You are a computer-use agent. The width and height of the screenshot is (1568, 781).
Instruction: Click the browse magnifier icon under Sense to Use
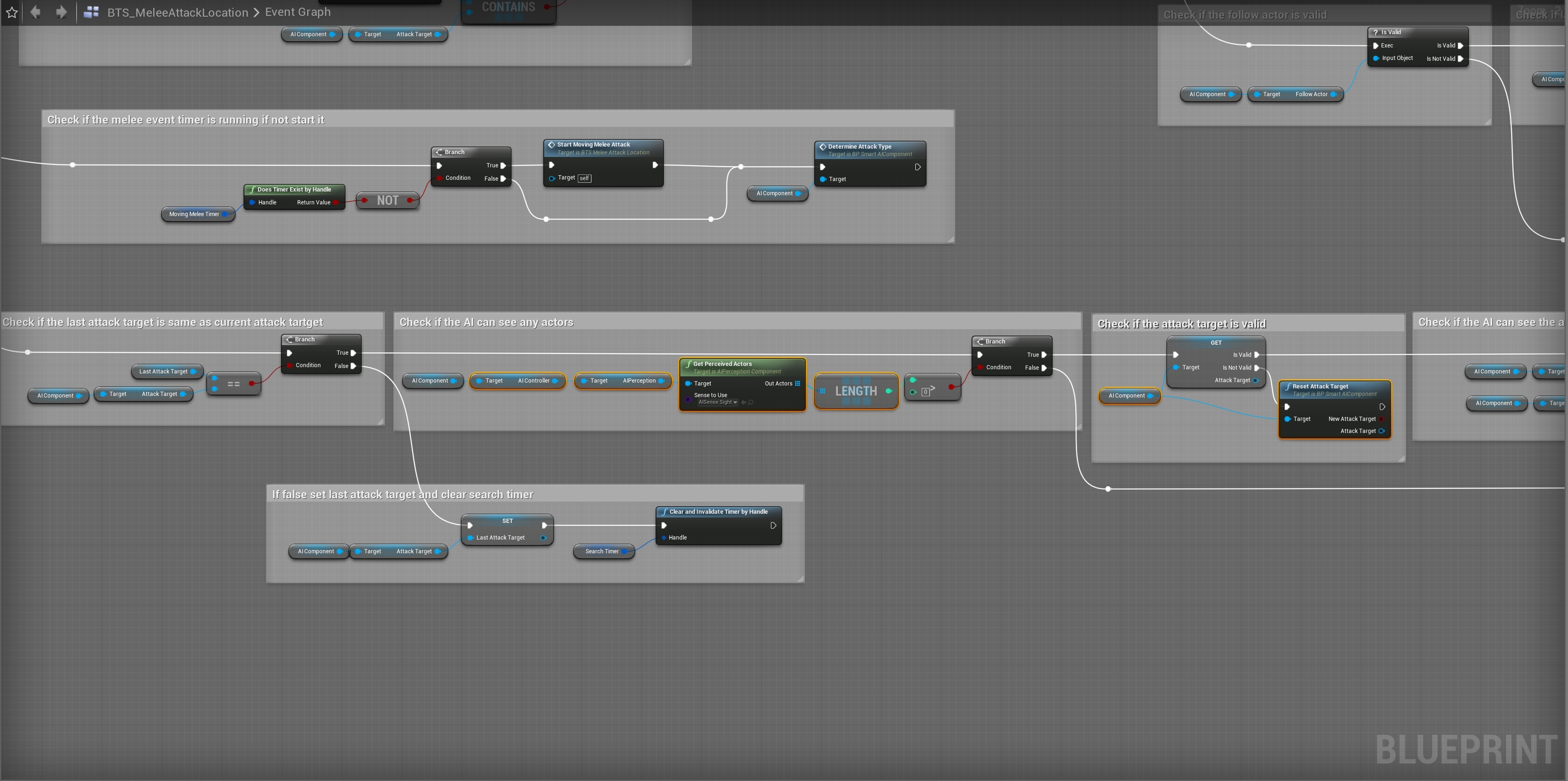pos(751,403)
